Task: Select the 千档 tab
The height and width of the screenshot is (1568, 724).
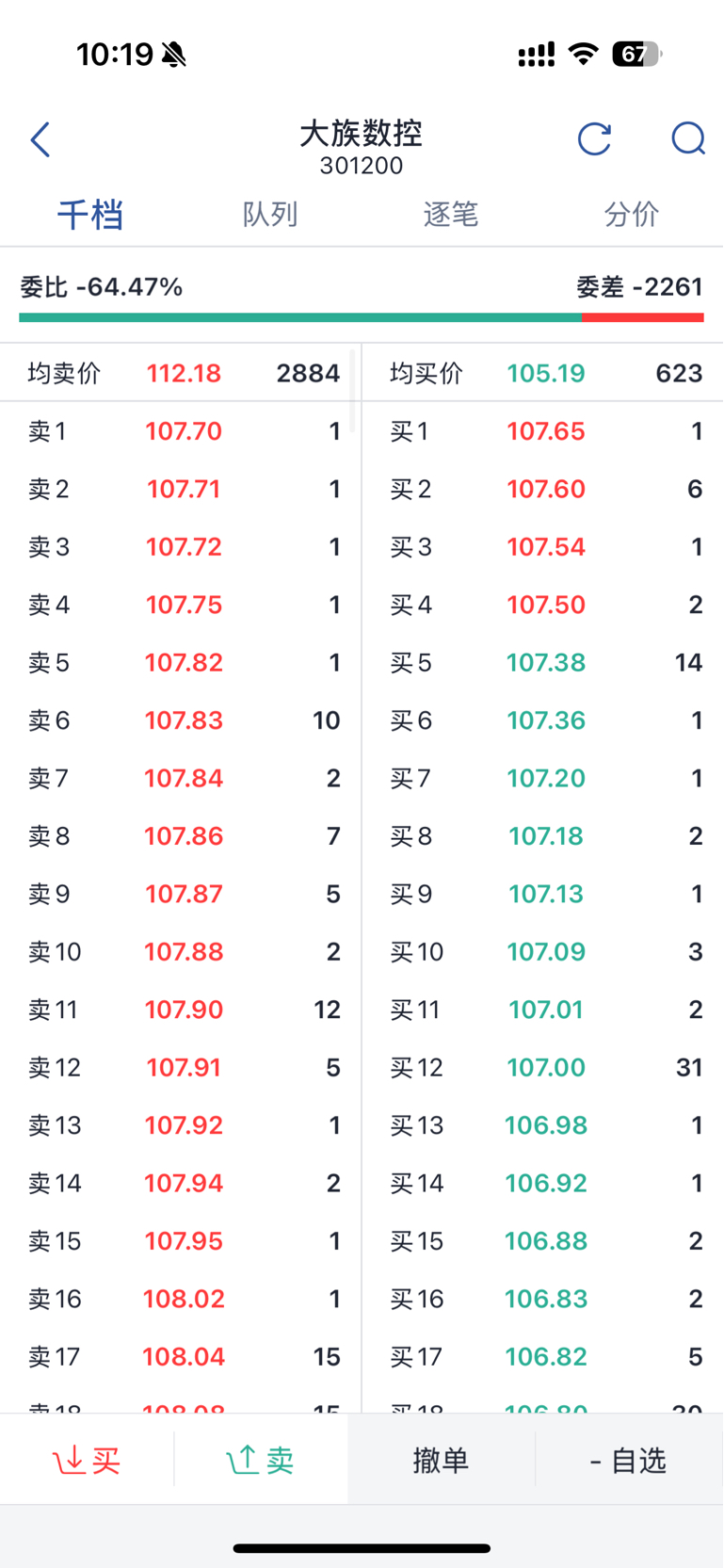Action: pos(90,215)
